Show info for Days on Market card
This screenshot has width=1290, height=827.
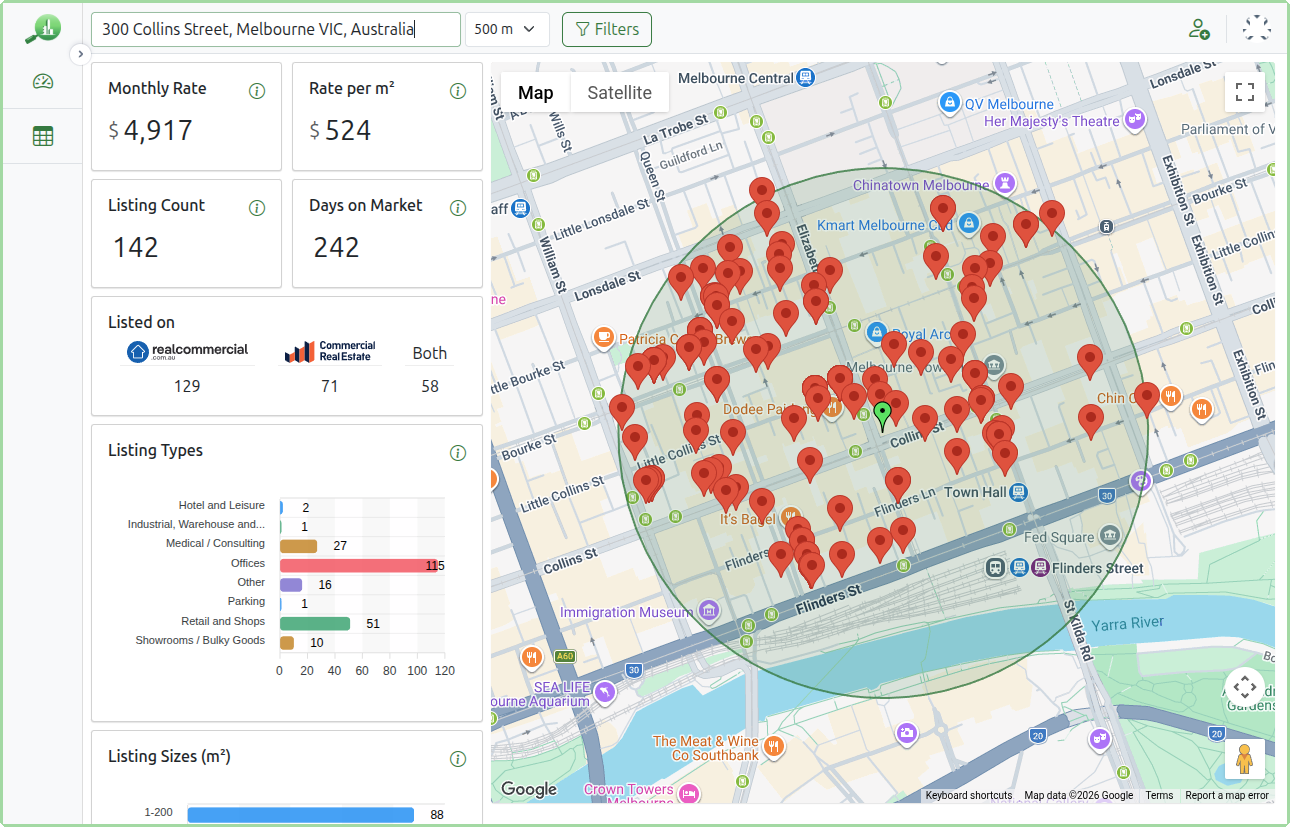click(458, 208)
